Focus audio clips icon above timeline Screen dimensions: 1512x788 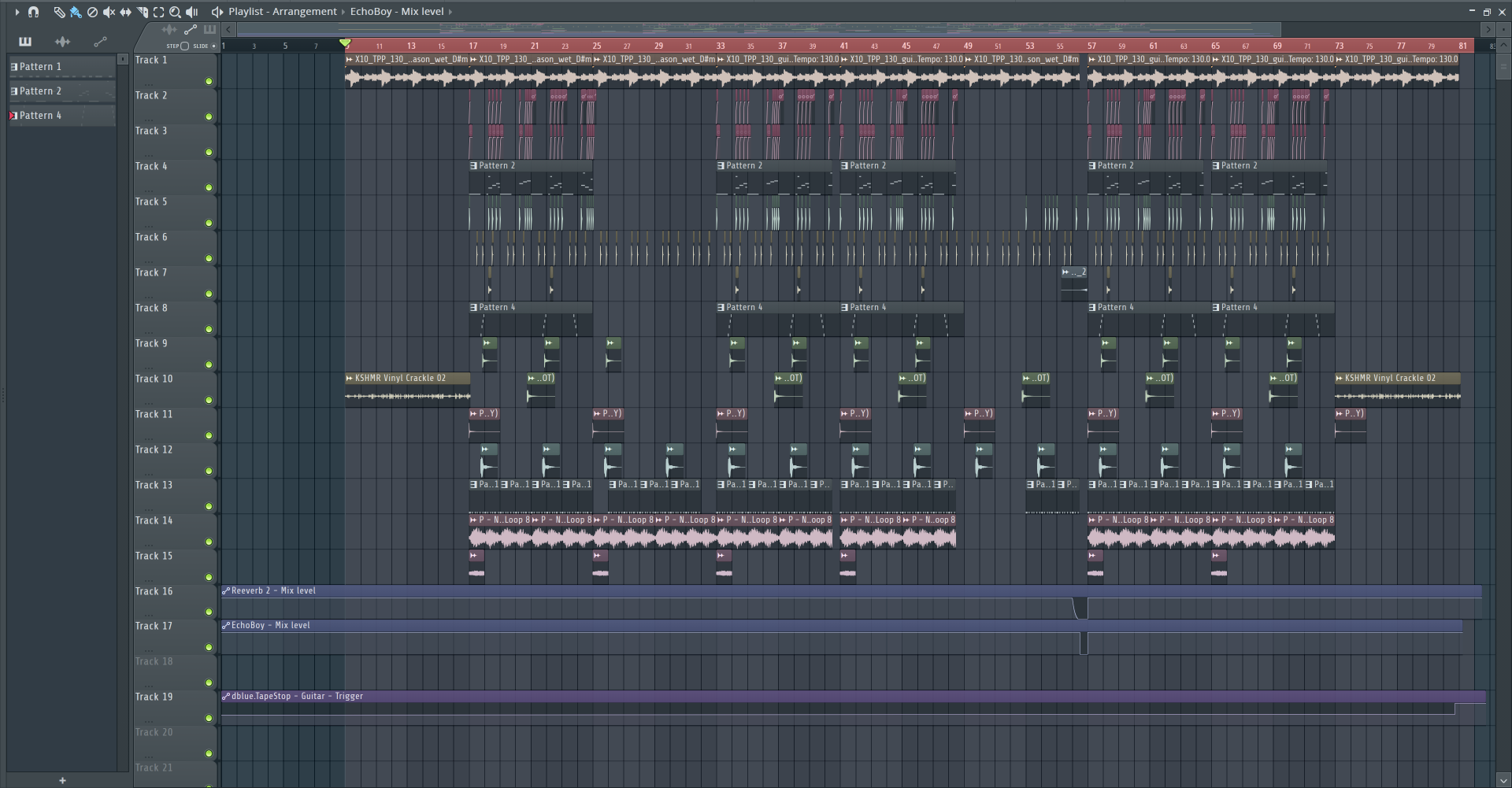[169, 30]
